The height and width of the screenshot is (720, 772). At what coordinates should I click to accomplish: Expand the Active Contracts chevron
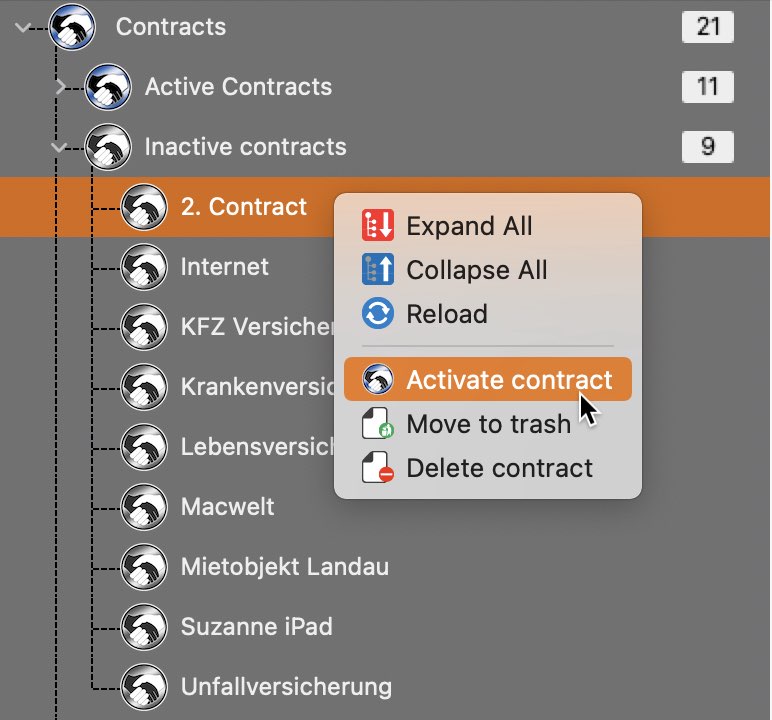tap(61, 87)
